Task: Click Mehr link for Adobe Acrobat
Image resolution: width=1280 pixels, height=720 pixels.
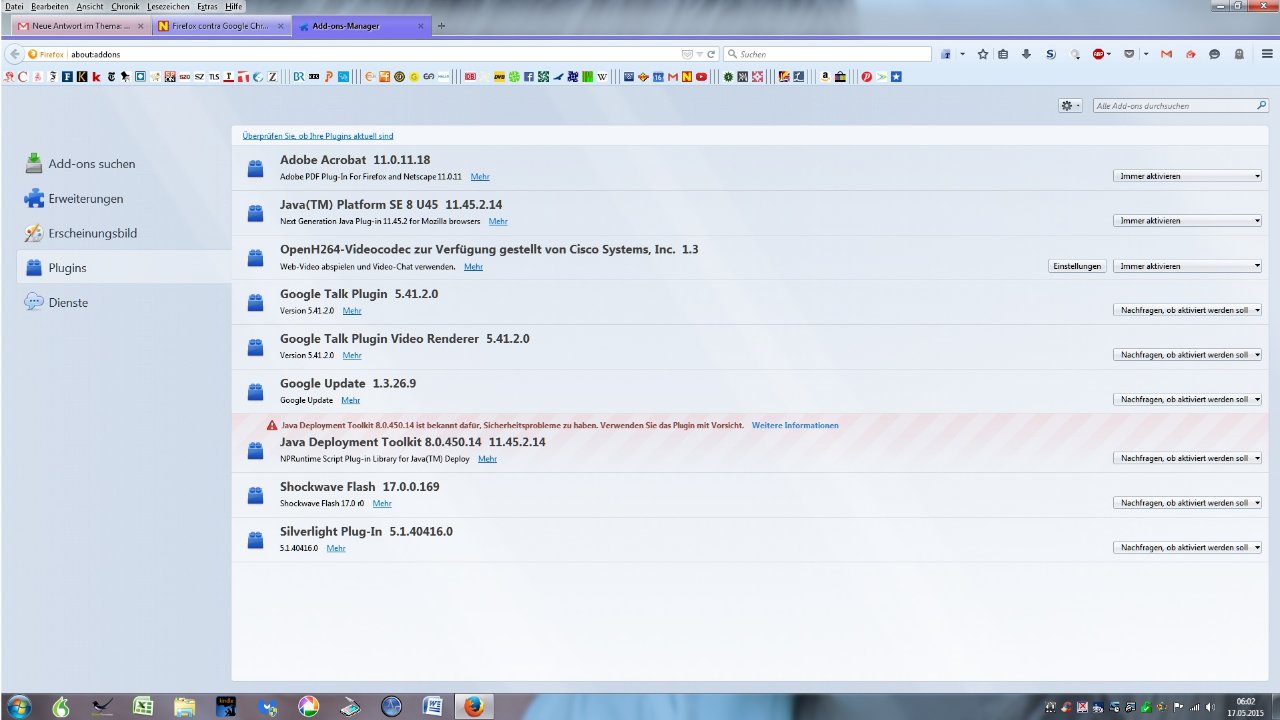Action: [x=480, y=176]
